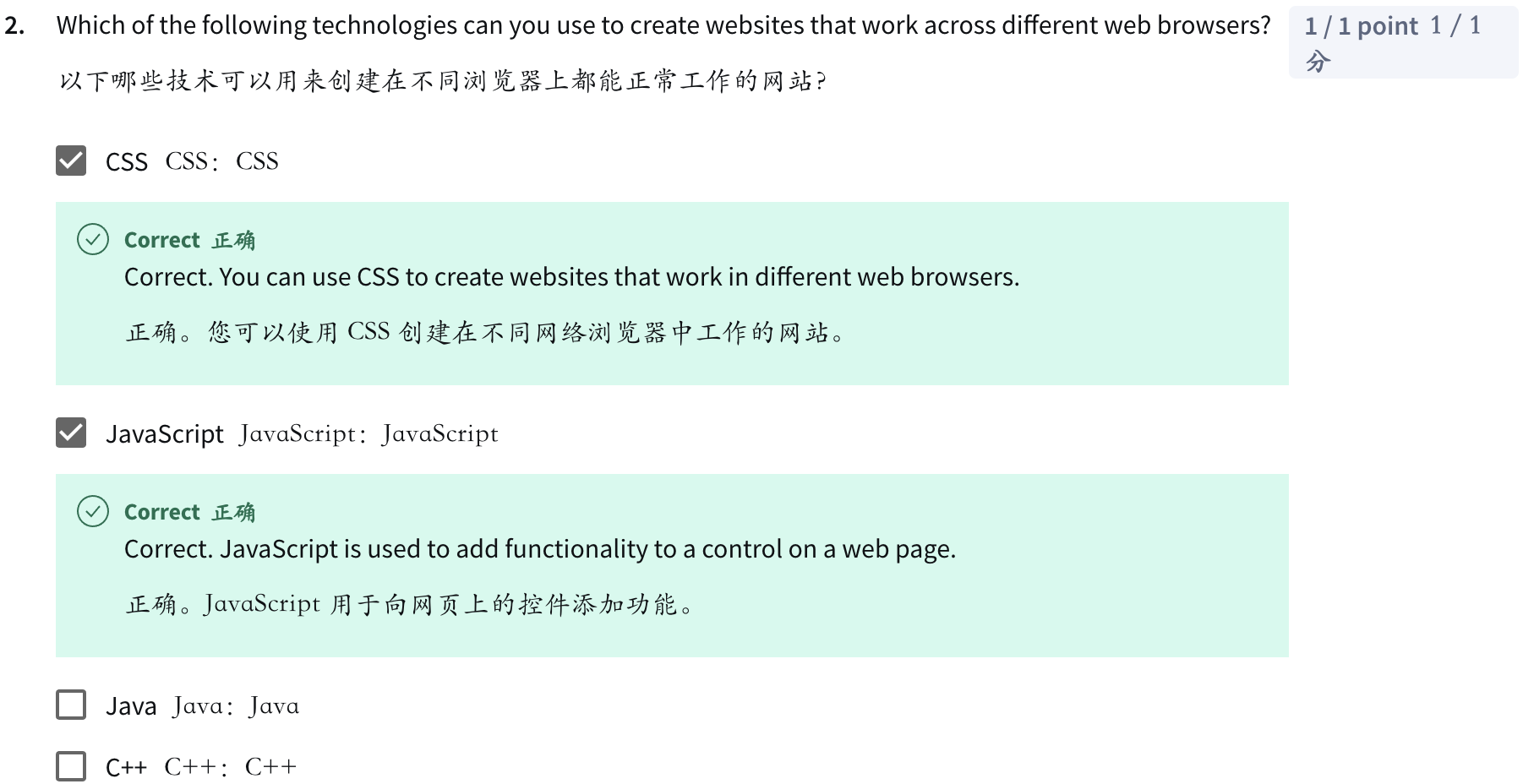
Task: Click the green checkmark icon for JavaScript feedback
Action: coord(93,512)
